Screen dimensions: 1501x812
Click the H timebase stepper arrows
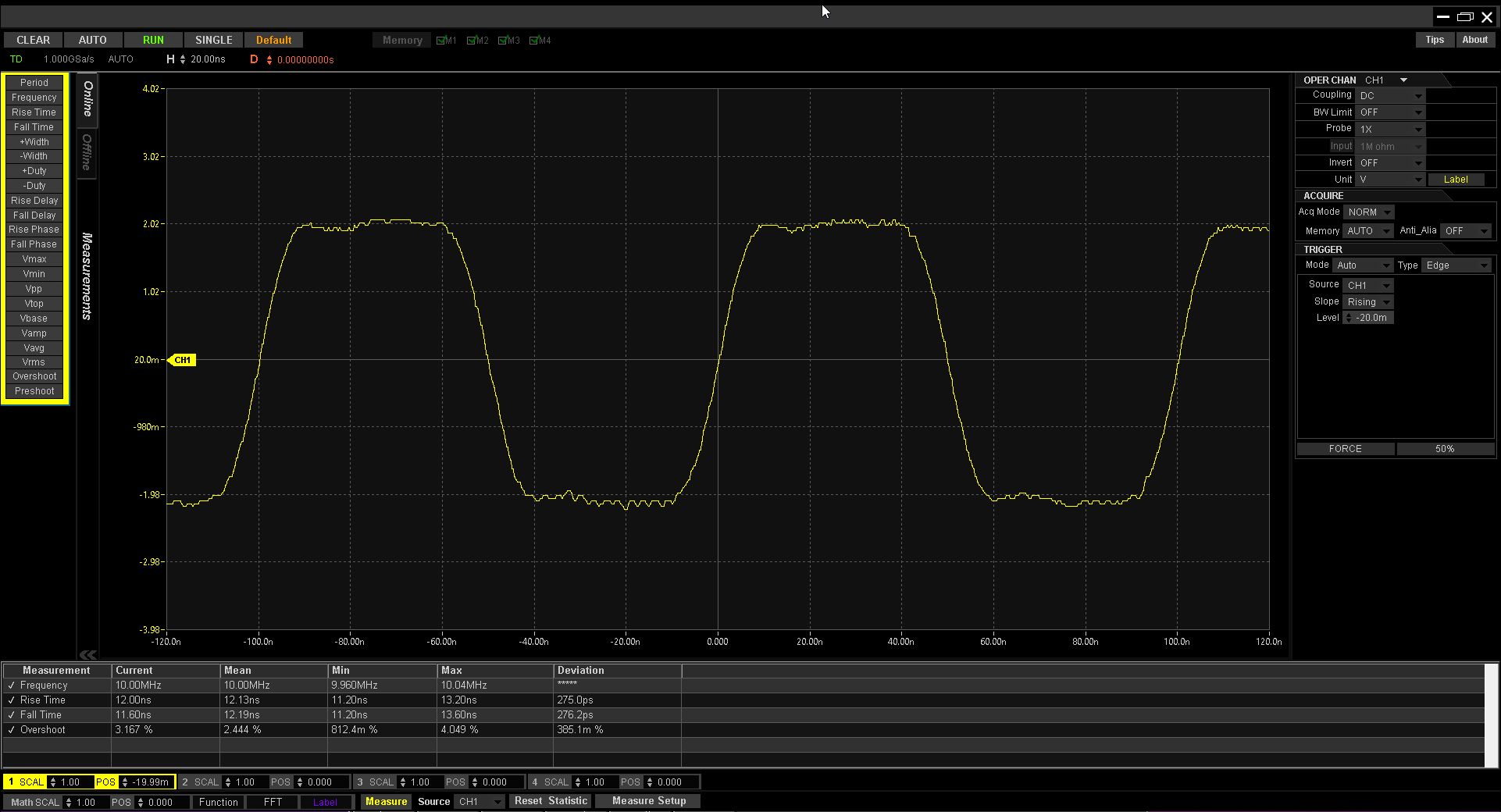tap(183, 59)
